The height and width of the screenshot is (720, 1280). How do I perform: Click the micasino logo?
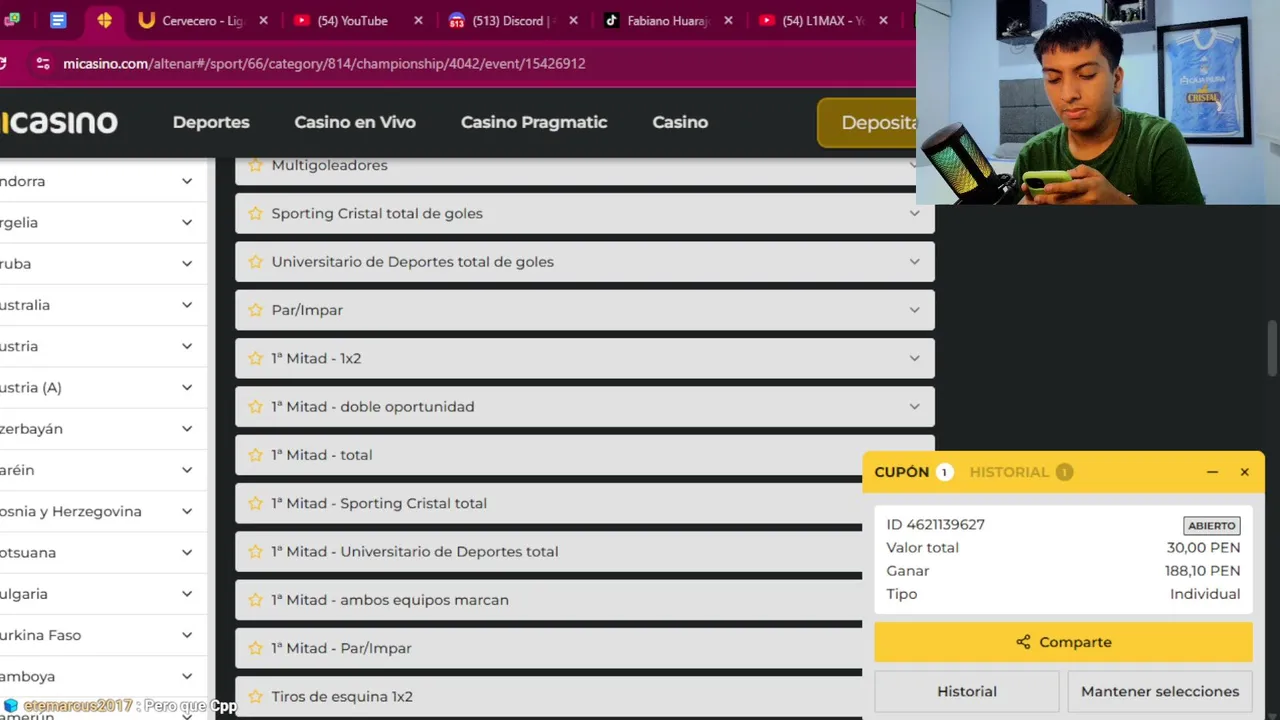59,122
